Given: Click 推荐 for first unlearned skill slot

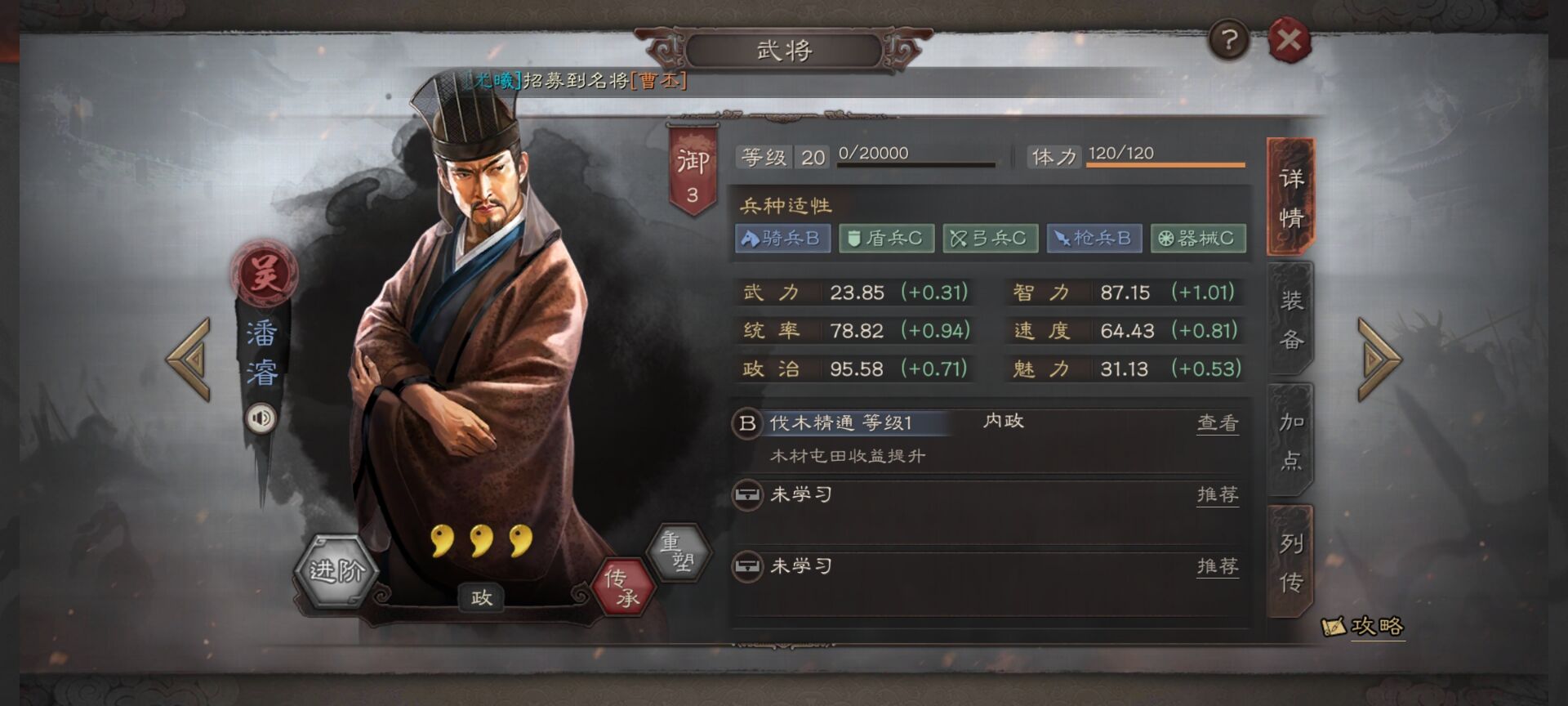Looking at the screenshot, I should coord(1218,494).
